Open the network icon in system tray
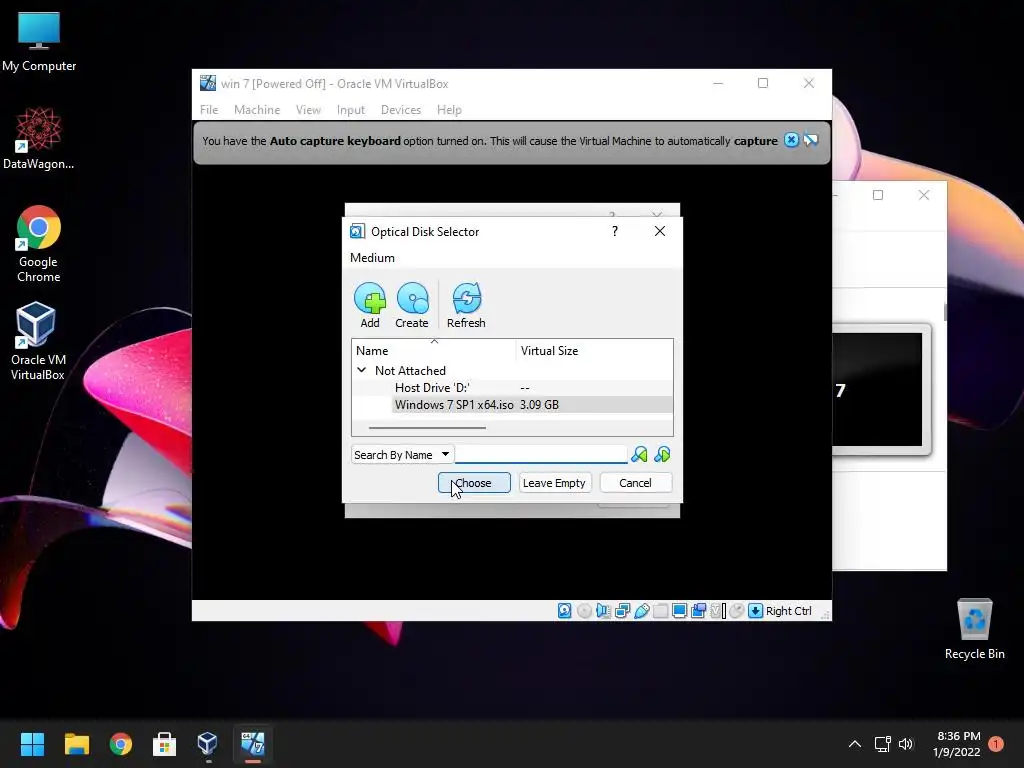This screenshot has height=768, width=1024. tap(882, 744)
